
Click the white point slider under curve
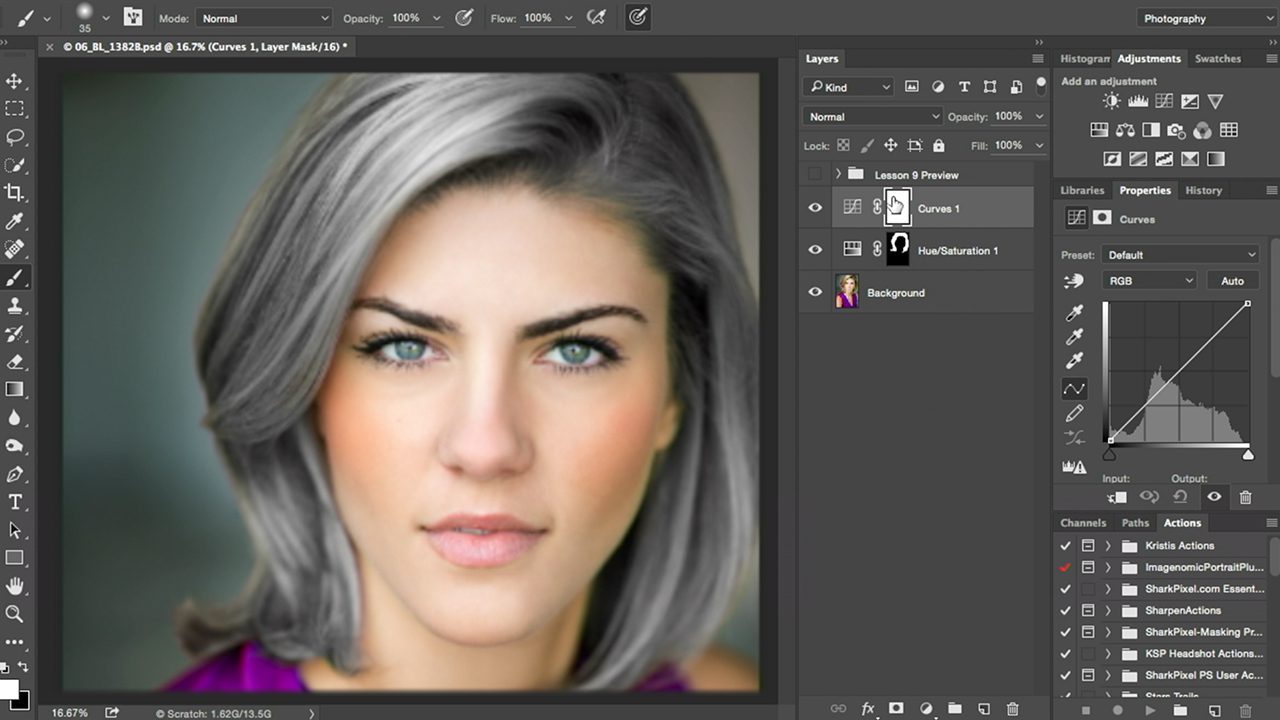pos(1248,455)
